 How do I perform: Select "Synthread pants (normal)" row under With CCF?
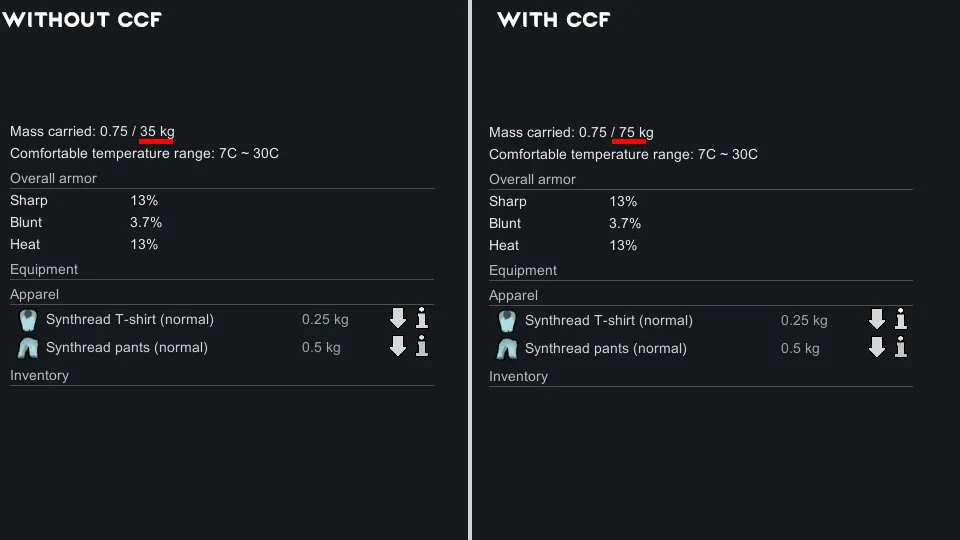[x=605, y=349]
